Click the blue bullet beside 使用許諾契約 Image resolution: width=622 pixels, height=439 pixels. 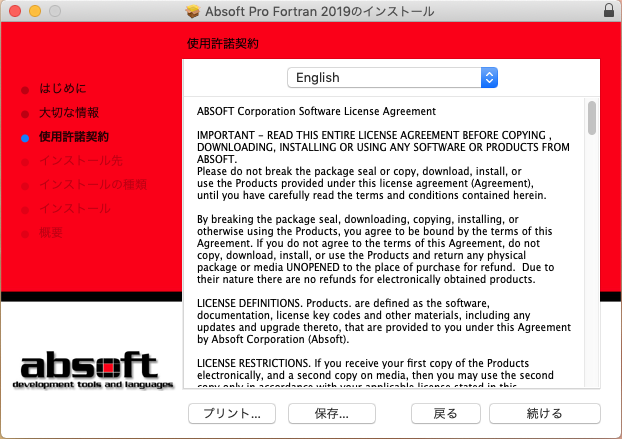(x=25, y=138)
